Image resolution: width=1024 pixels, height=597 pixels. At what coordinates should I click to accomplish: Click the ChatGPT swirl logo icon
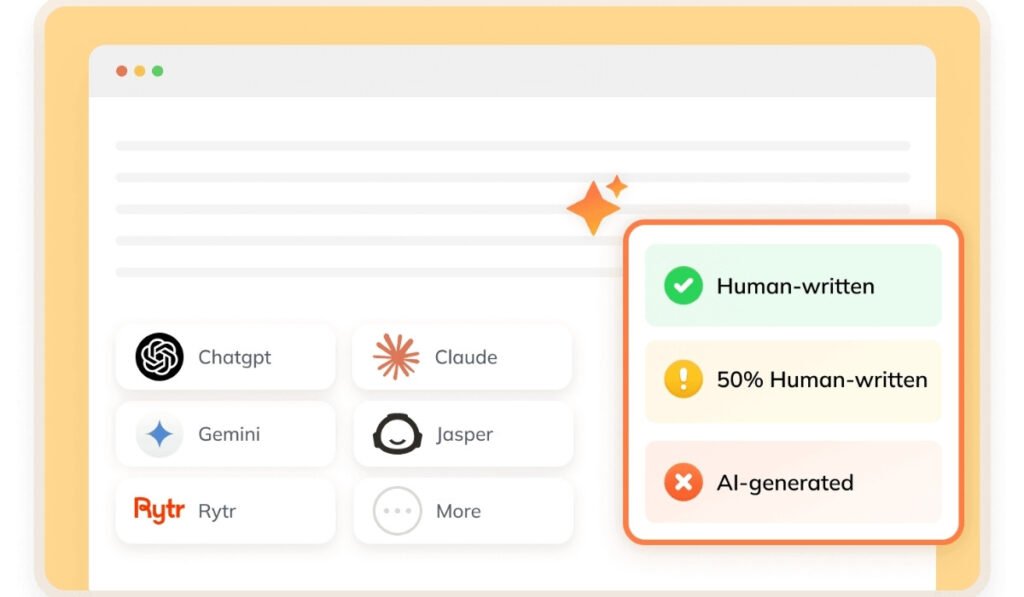tap(159, 357)
